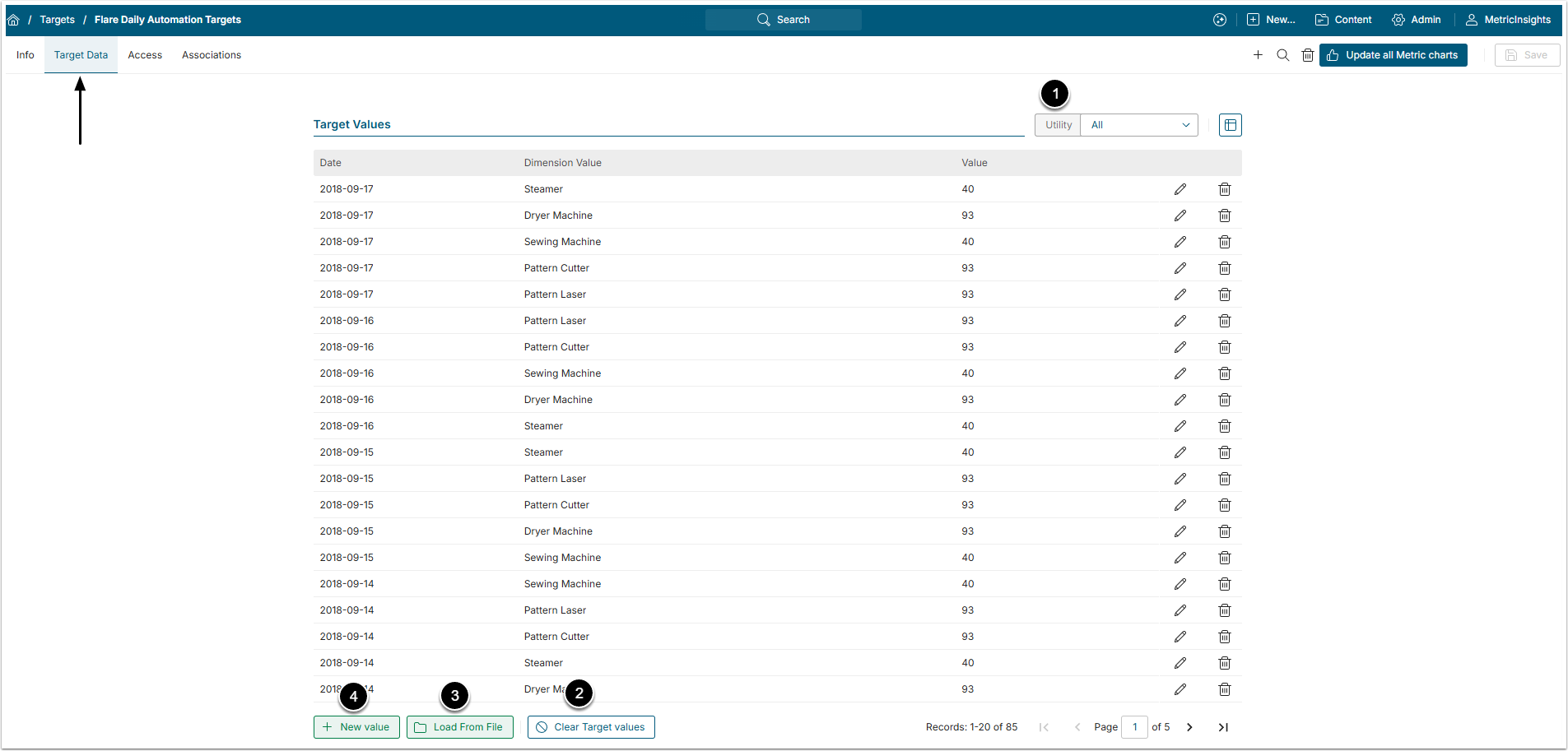The width and height of the screenshot is (1568, 751).
Task: Click the magnifier icon beside Save toolbar
Action: pyautogui.click(x=1282, y=55)
